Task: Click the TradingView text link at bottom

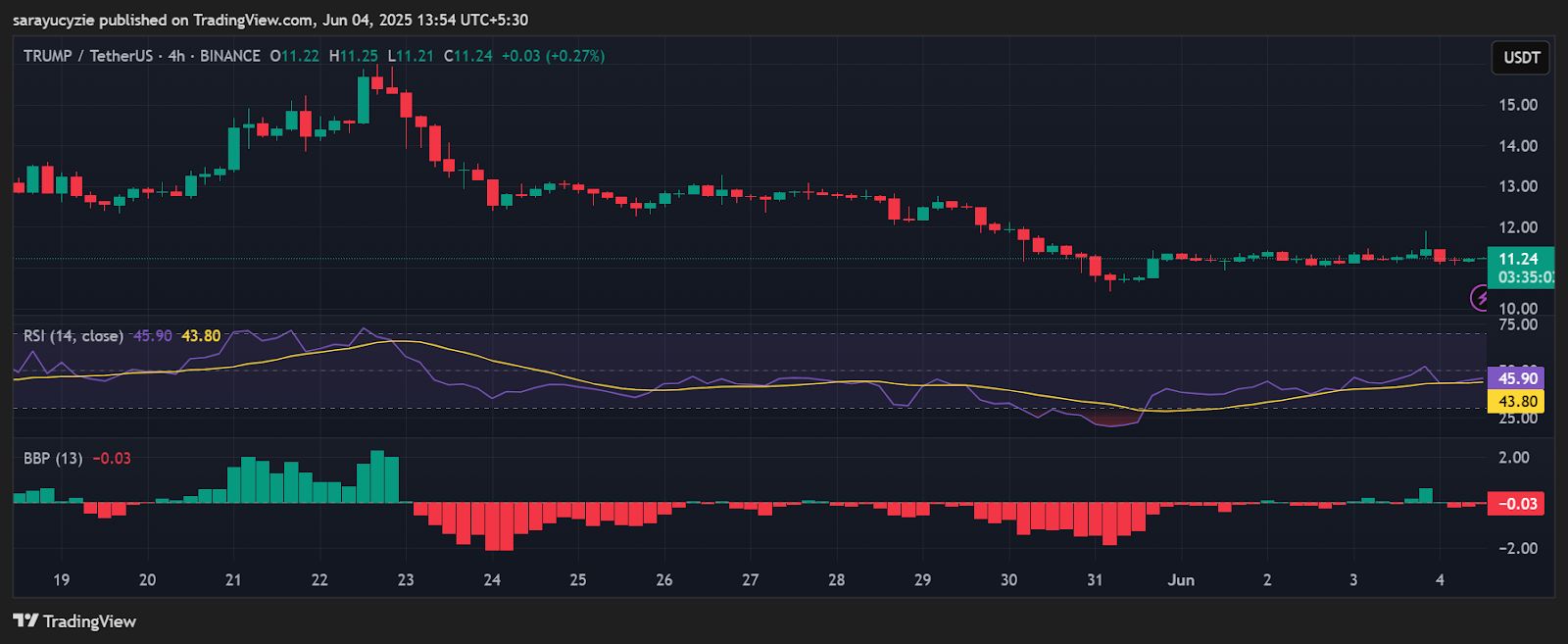Action: click(x=89, y=620)
